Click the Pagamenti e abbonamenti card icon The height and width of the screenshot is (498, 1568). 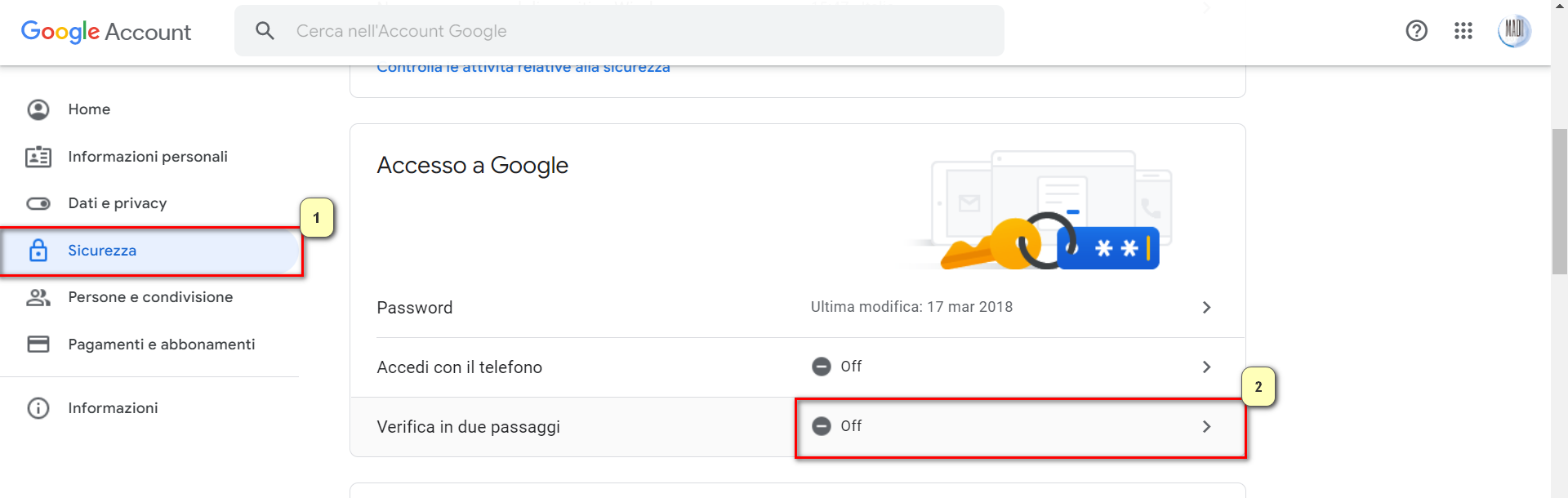point(38,345)
